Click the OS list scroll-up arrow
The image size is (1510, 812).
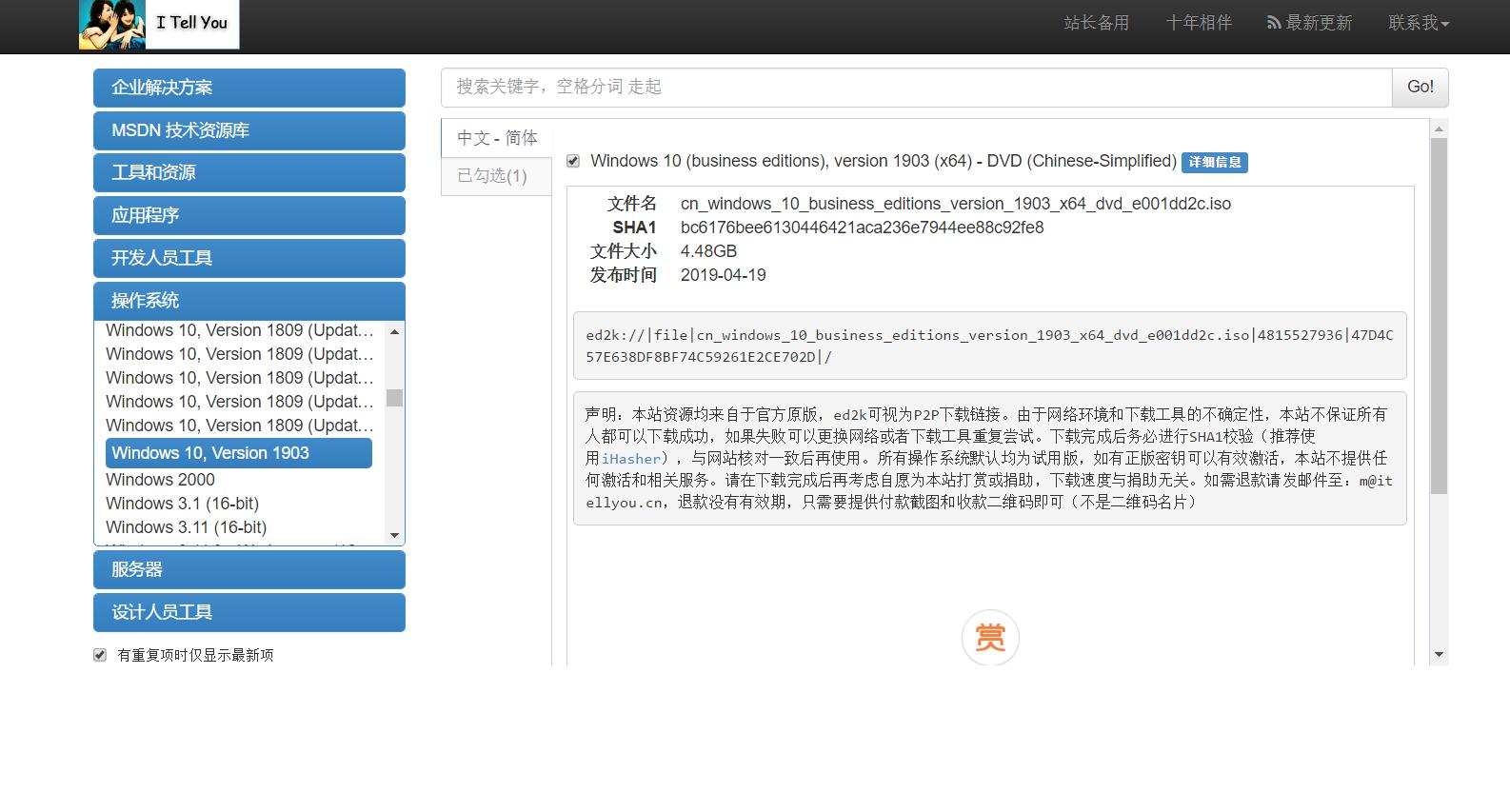coord(394,331)
